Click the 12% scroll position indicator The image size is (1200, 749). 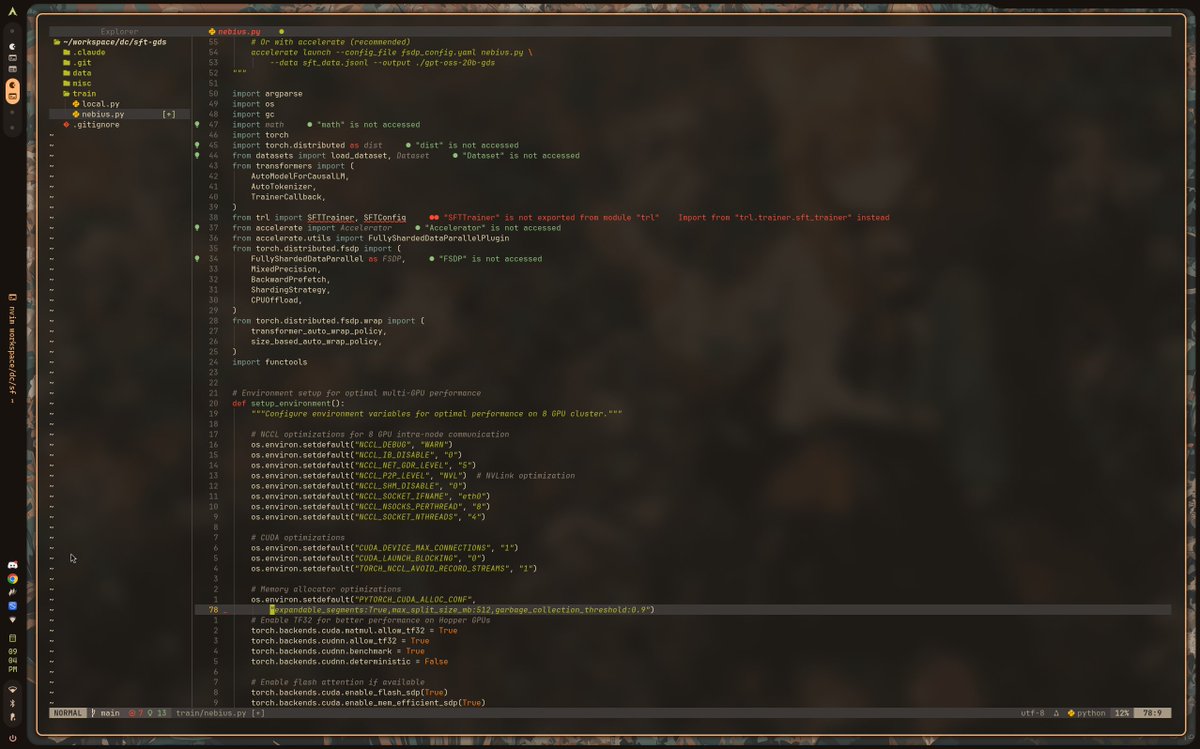pos(1122,713)
